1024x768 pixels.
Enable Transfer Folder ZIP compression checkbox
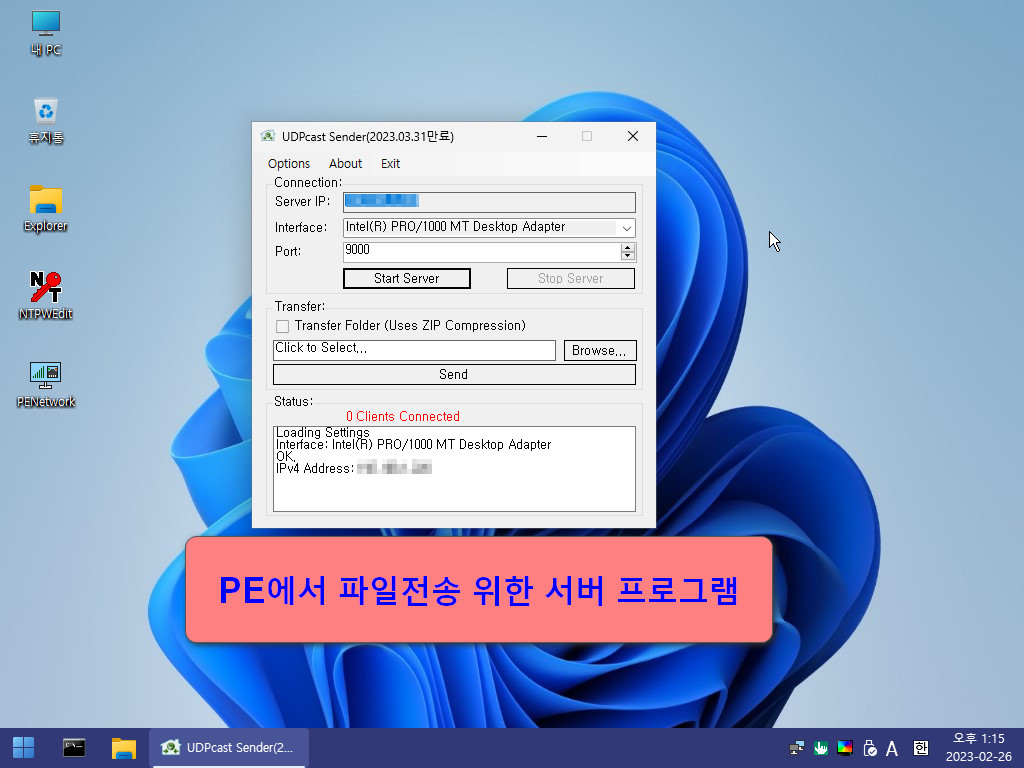coord(282,326)
